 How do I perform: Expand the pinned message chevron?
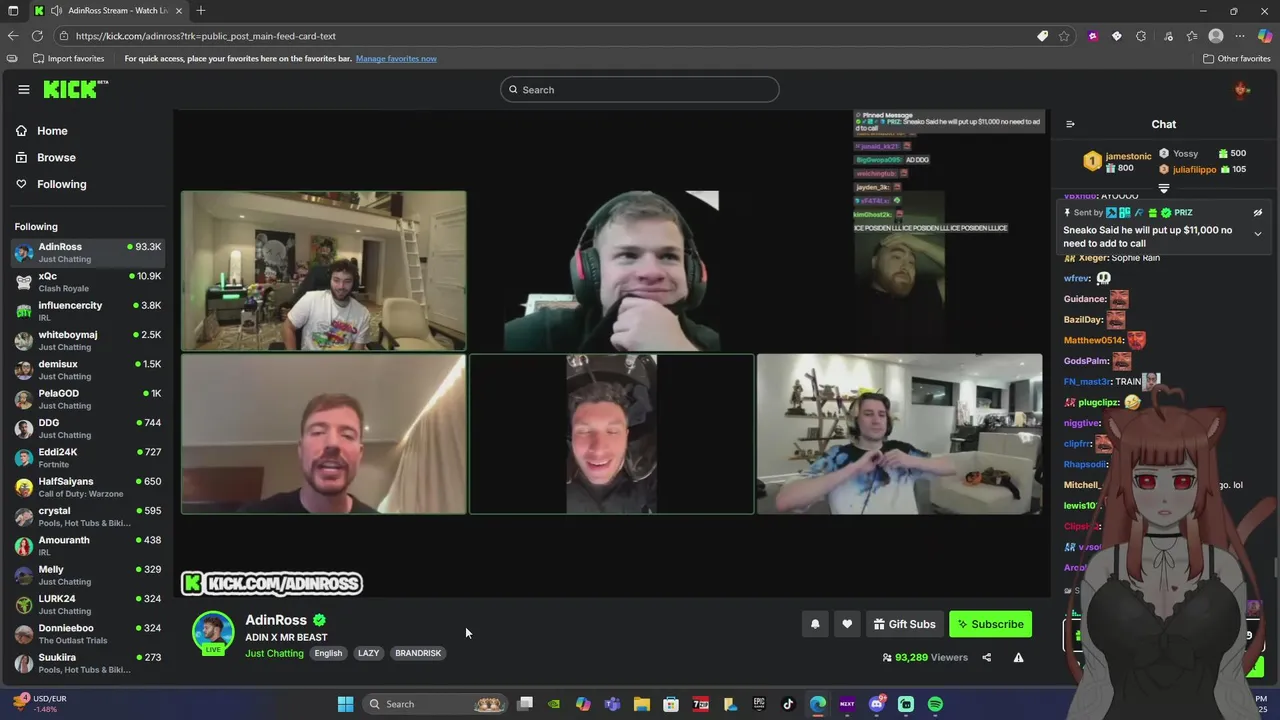tap(1258, 234)
